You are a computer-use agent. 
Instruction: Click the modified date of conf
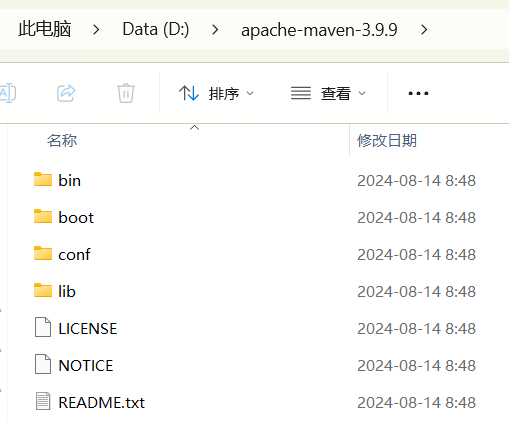[416, 255]
